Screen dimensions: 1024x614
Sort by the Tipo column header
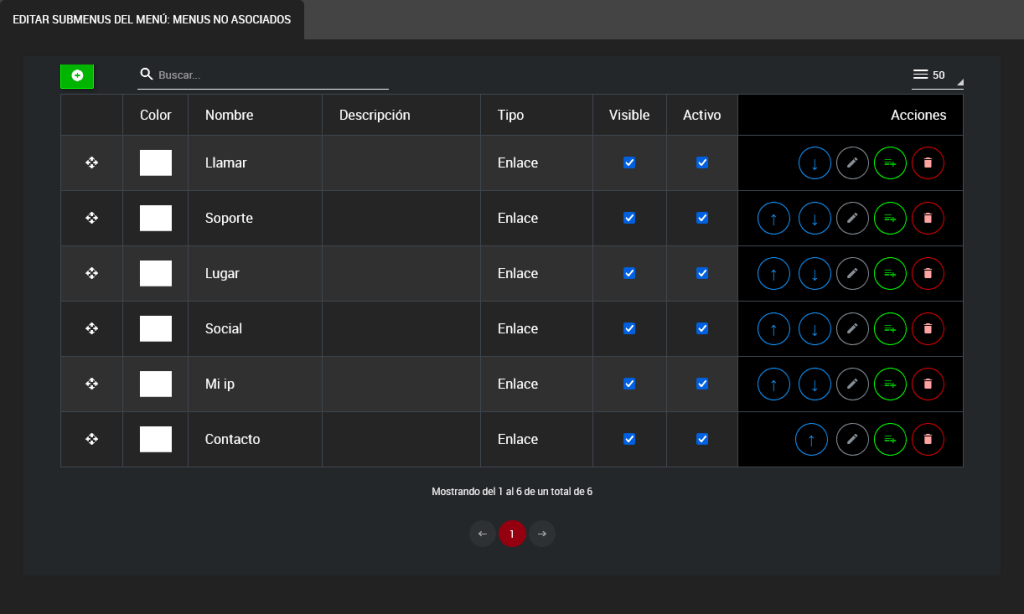tap(510, 115)
